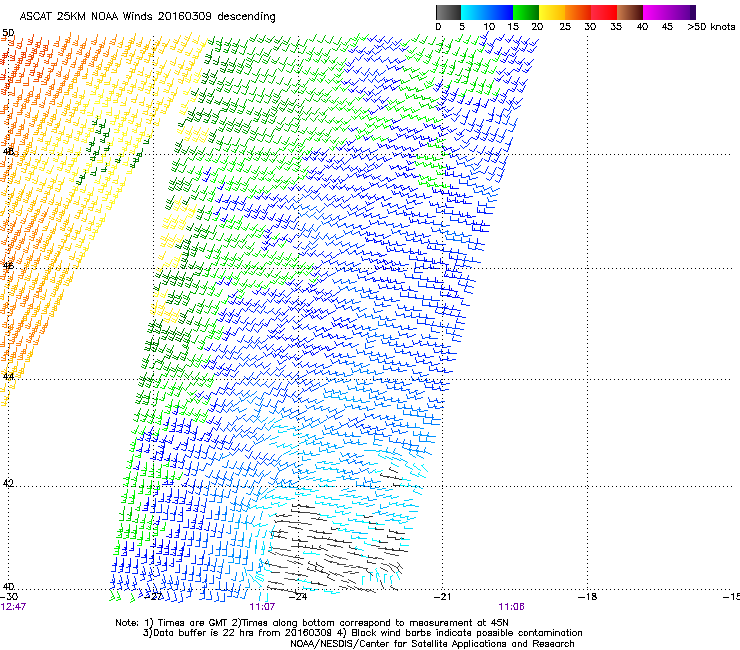The image size is (740, 650).
Task: Click the cyan 5-10 knots legend swatch
Action: tap(474, 12)
